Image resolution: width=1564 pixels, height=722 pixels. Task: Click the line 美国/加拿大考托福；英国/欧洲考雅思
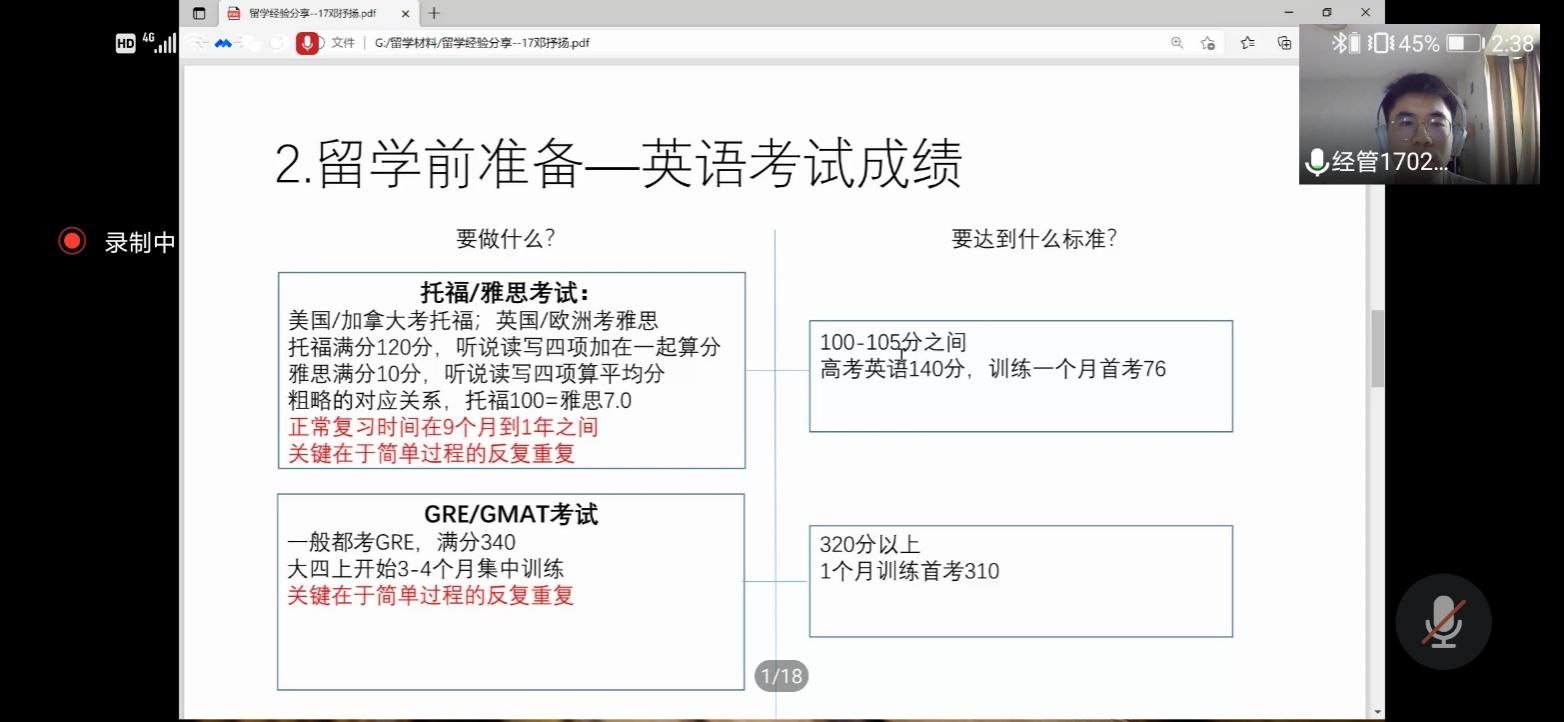(473, 321)
